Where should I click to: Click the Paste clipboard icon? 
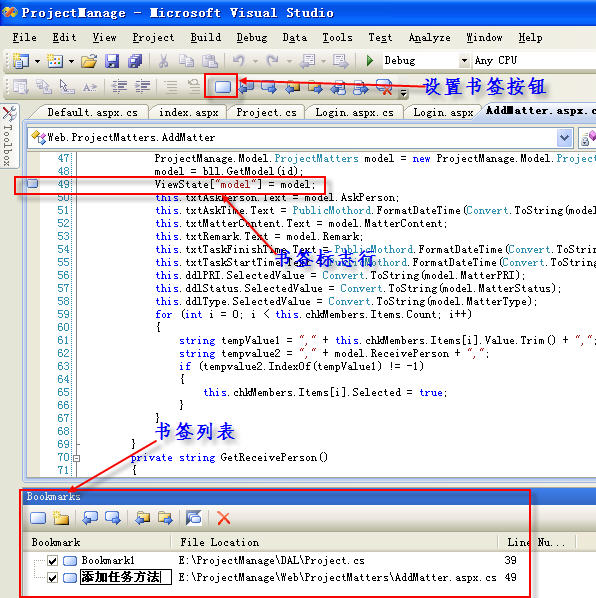pyautogui.click(x=209, y=61)
